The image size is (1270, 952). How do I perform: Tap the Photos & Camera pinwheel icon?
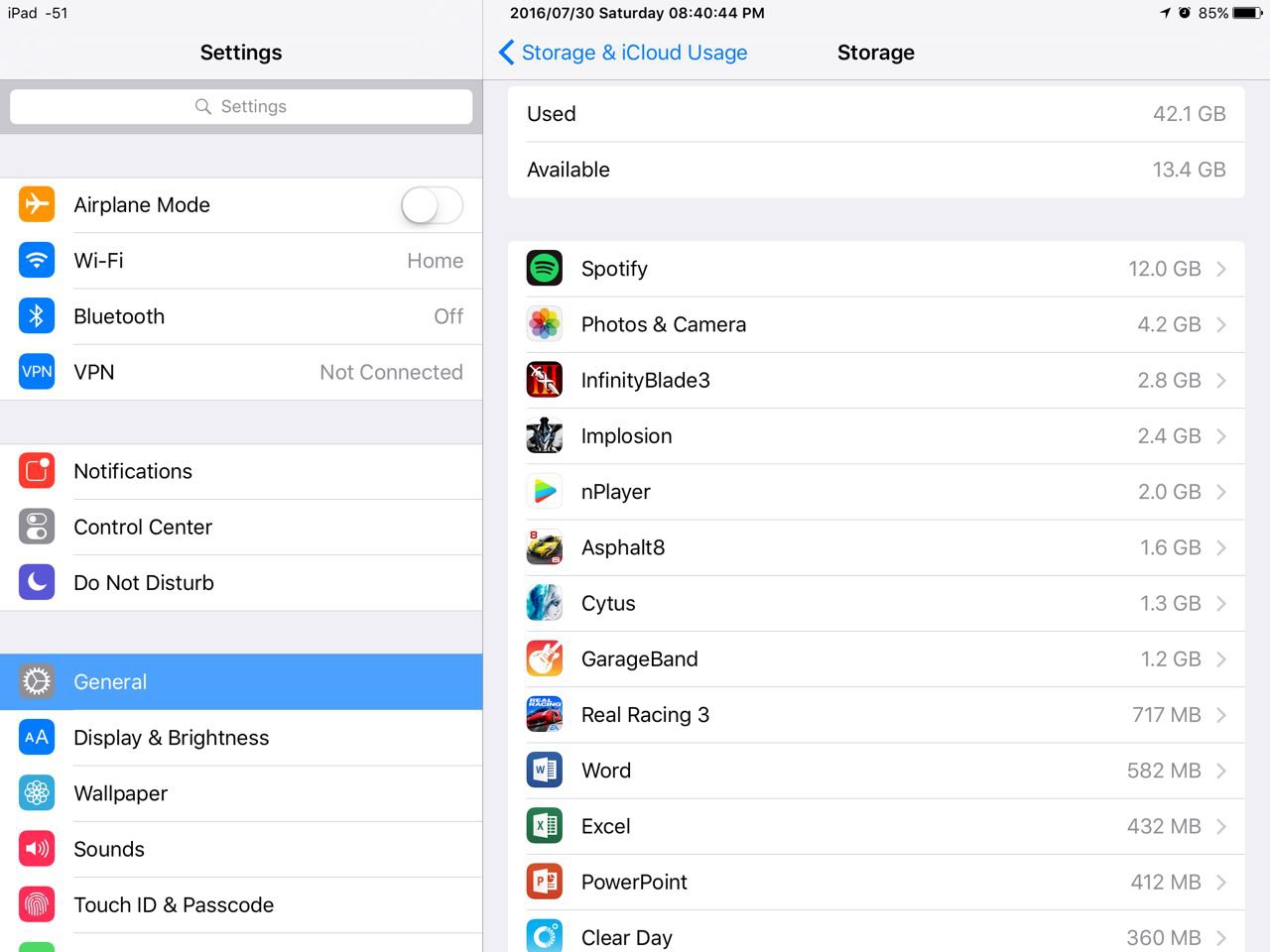[545, 324]
